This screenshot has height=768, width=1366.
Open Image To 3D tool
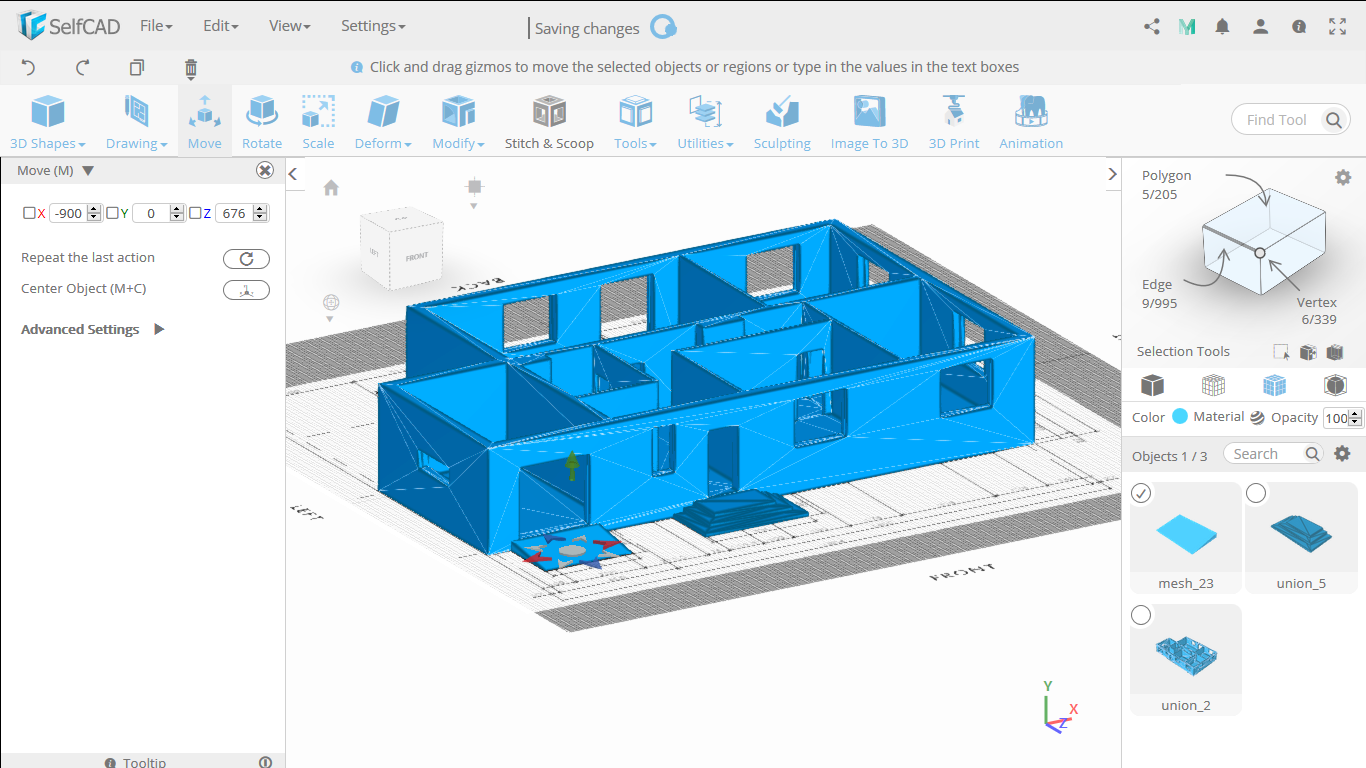[869, 122]
